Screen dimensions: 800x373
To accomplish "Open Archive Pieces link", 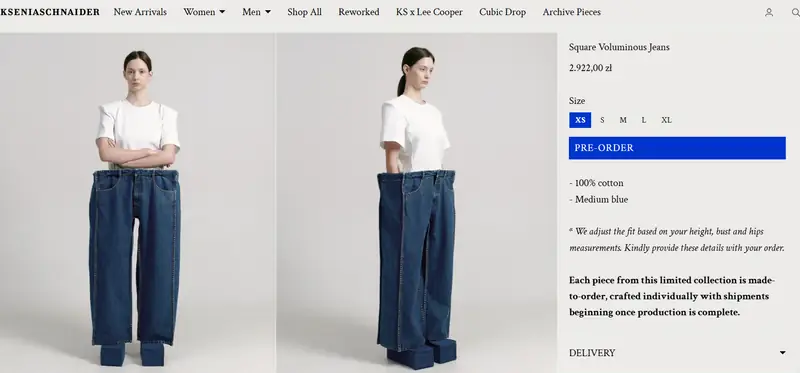I will click(571, 12).
